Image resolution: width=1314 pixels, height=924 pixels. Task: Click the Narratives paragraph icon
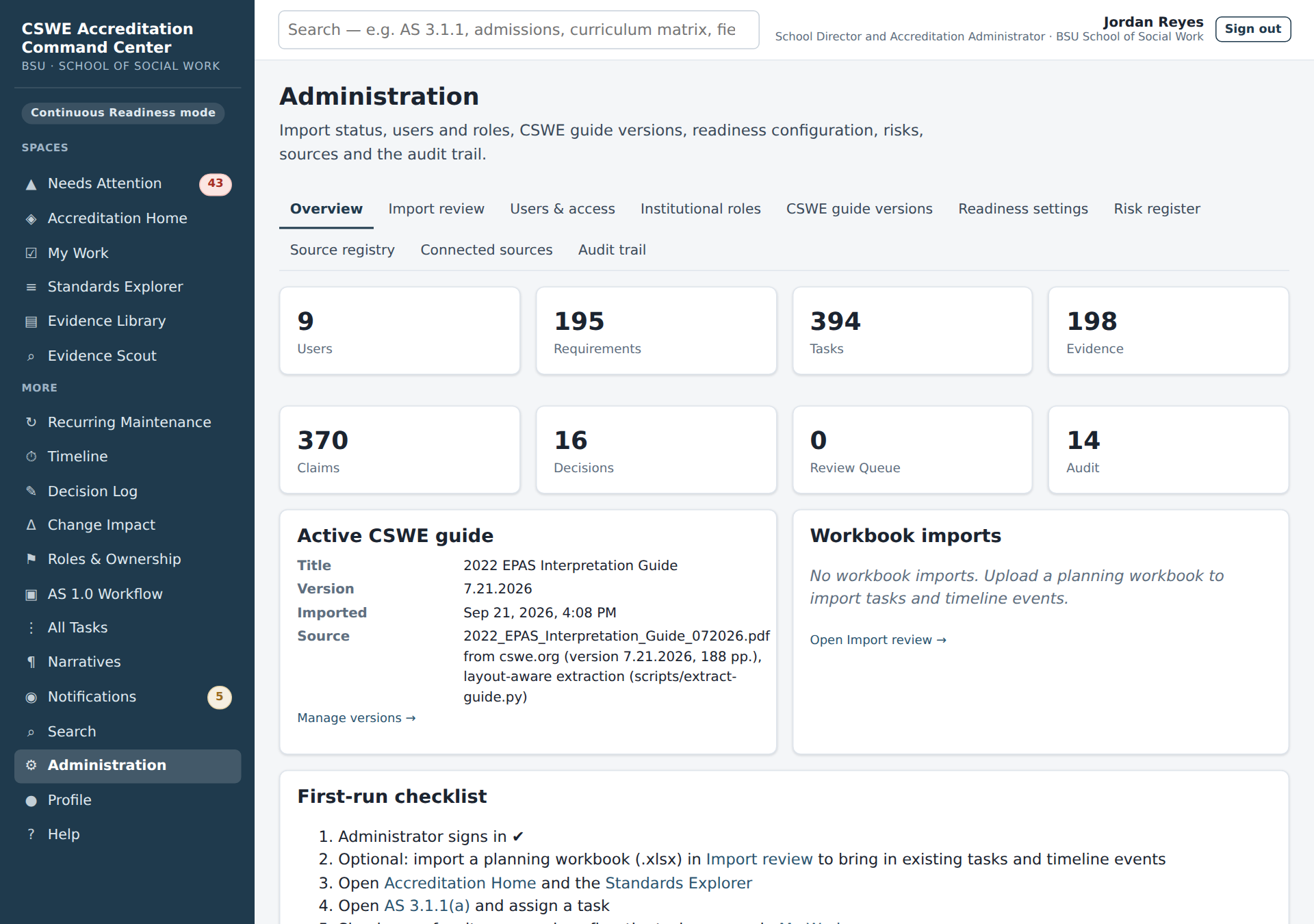click(x=31, y=662)
